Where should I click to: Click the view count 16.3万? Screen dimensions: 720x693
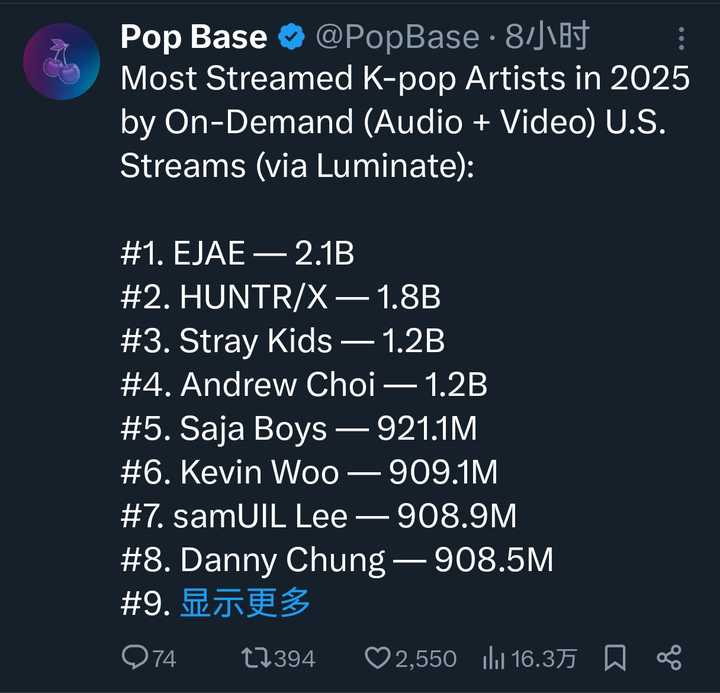[544, 658]
